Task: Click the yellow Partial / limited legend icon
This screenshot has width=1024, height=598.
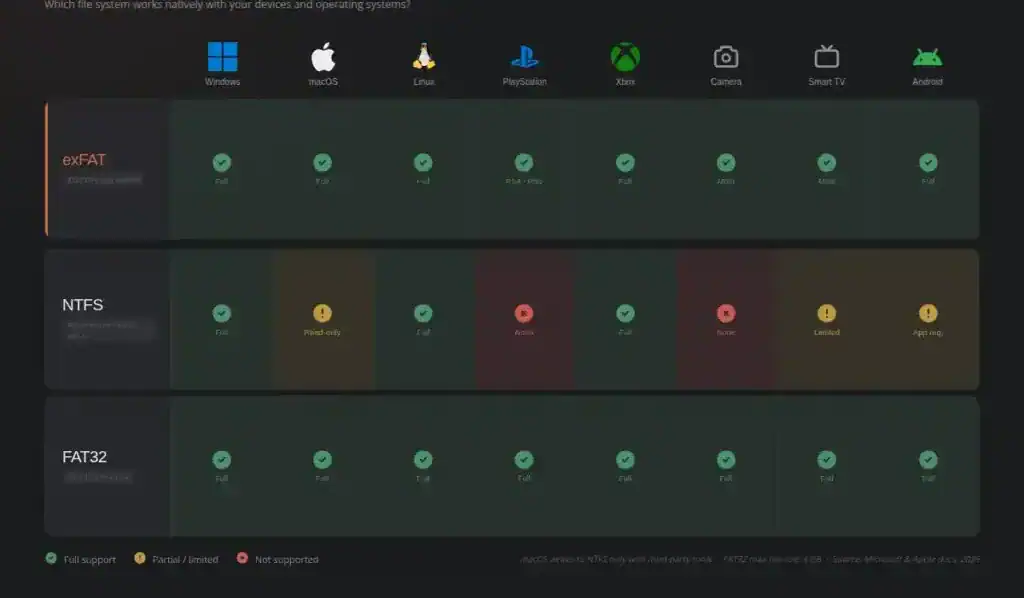Action: pyautogui.click(x=139, y=558)
